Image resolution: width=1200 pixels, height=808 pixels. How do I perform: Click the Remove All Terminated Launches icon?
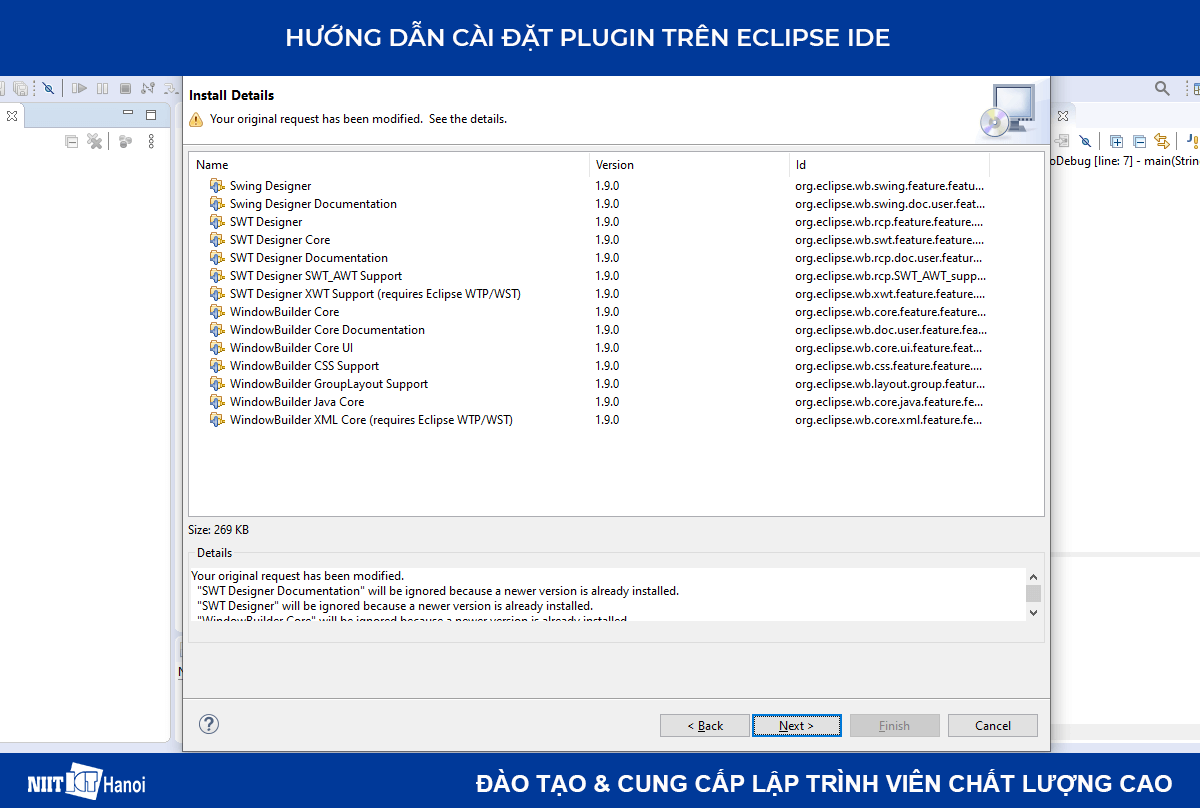tap(94, 141)
